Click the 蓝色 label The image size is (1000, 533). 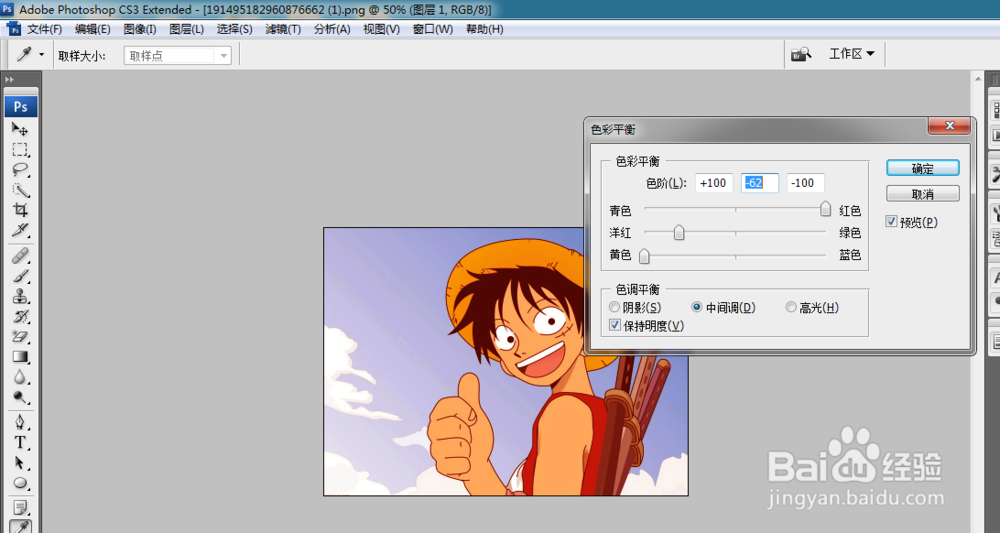(849, 255)
